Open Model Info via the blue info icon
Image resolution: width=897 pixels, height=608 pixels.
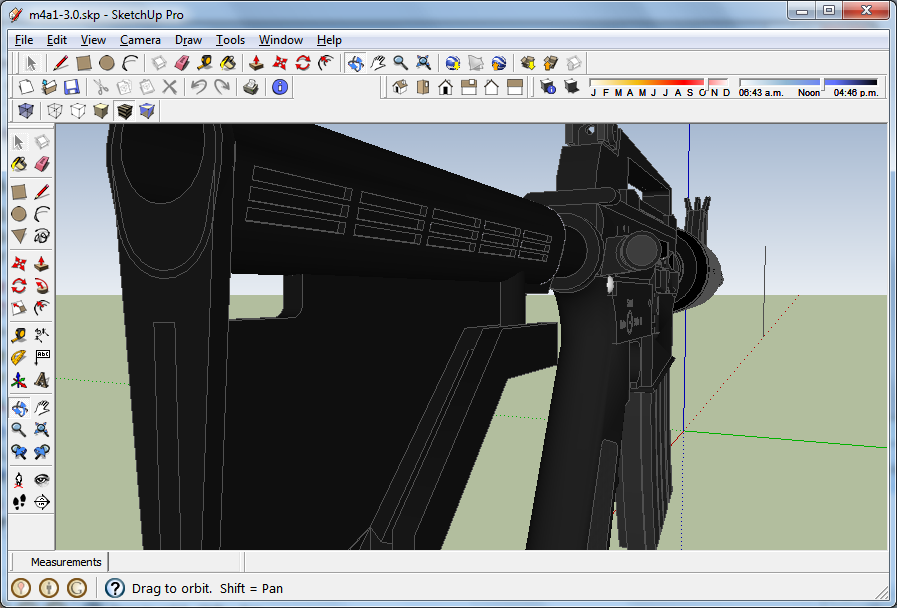[x=280, y=87]
